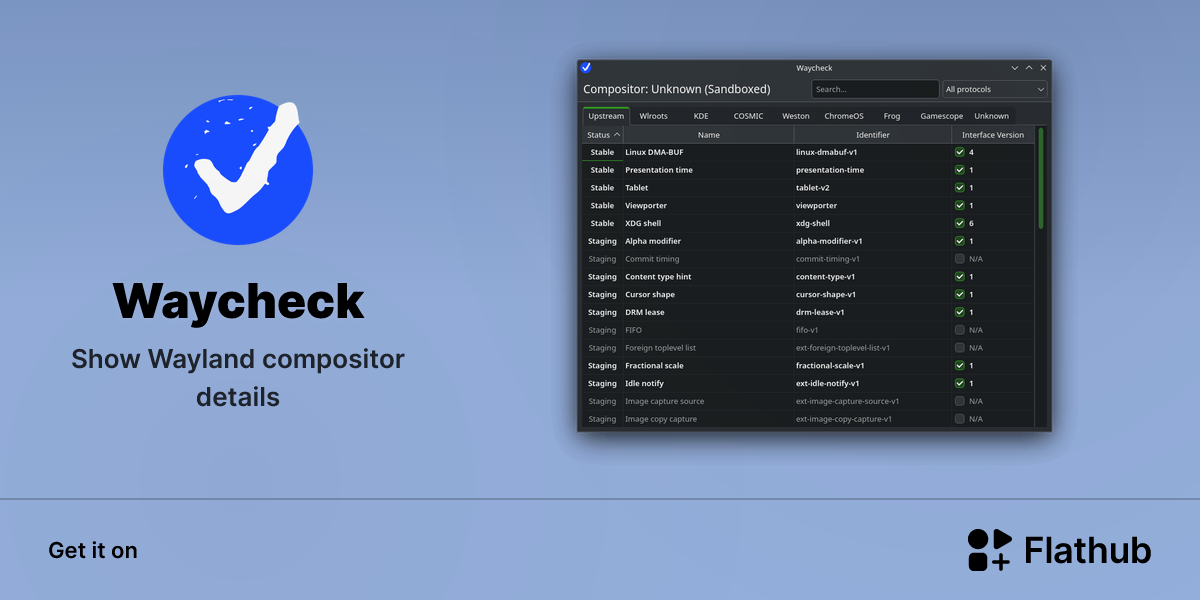This screenshot has height=600, width=1200.
Task: Toggle the XDG shell checkbox
Action: [x=960, y=223]
